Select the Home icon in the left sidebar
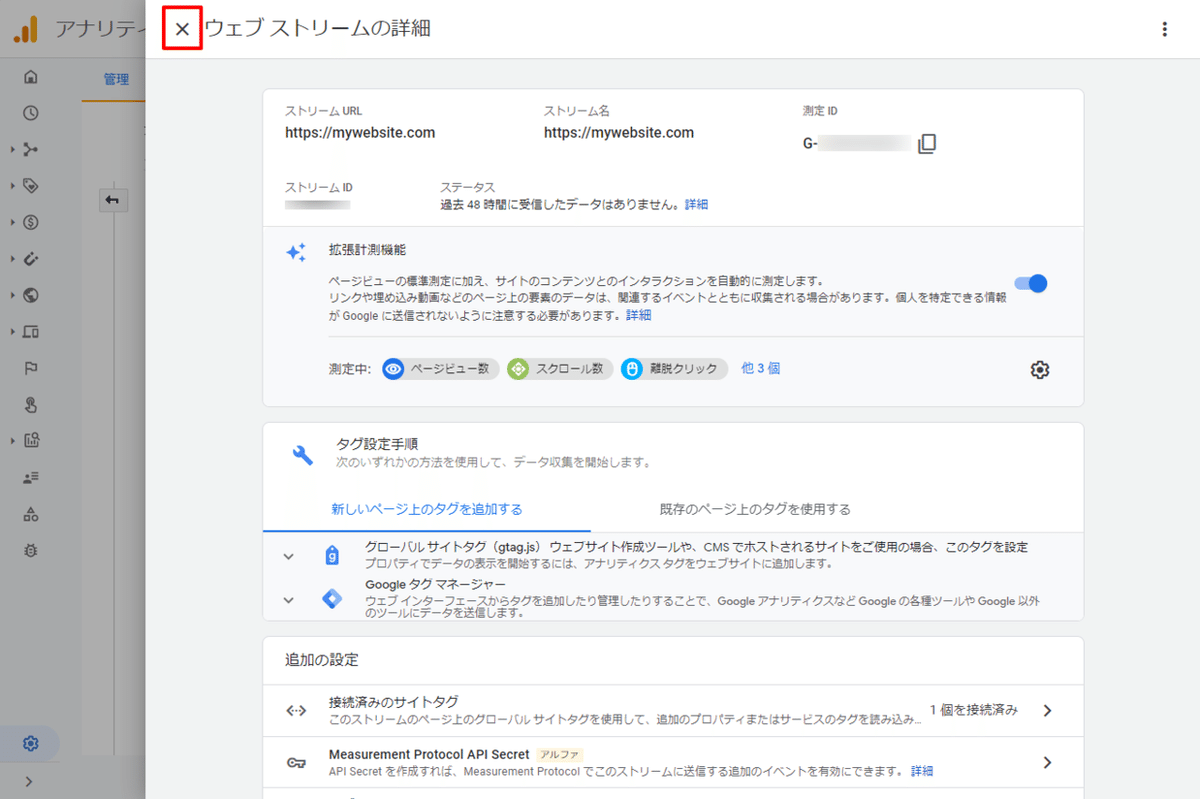Viewport: 1200px width, 799px height. (x=31, y=76)
